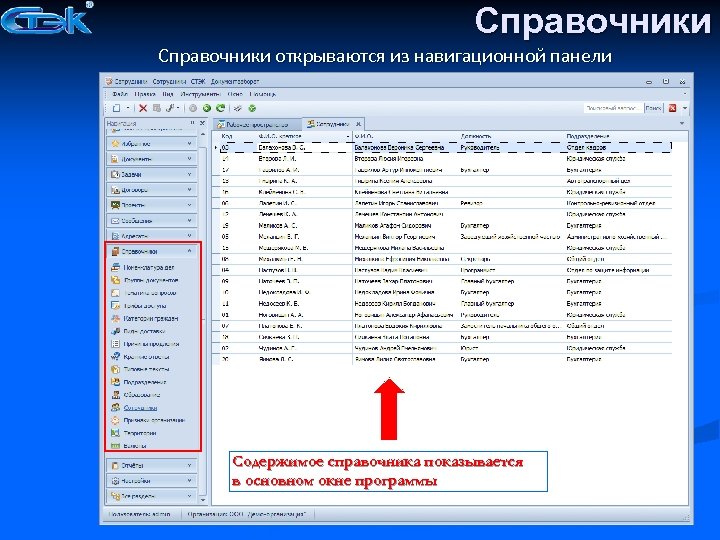
Task: Toggle the pin on Навигация panel
Action: [192, 123]
